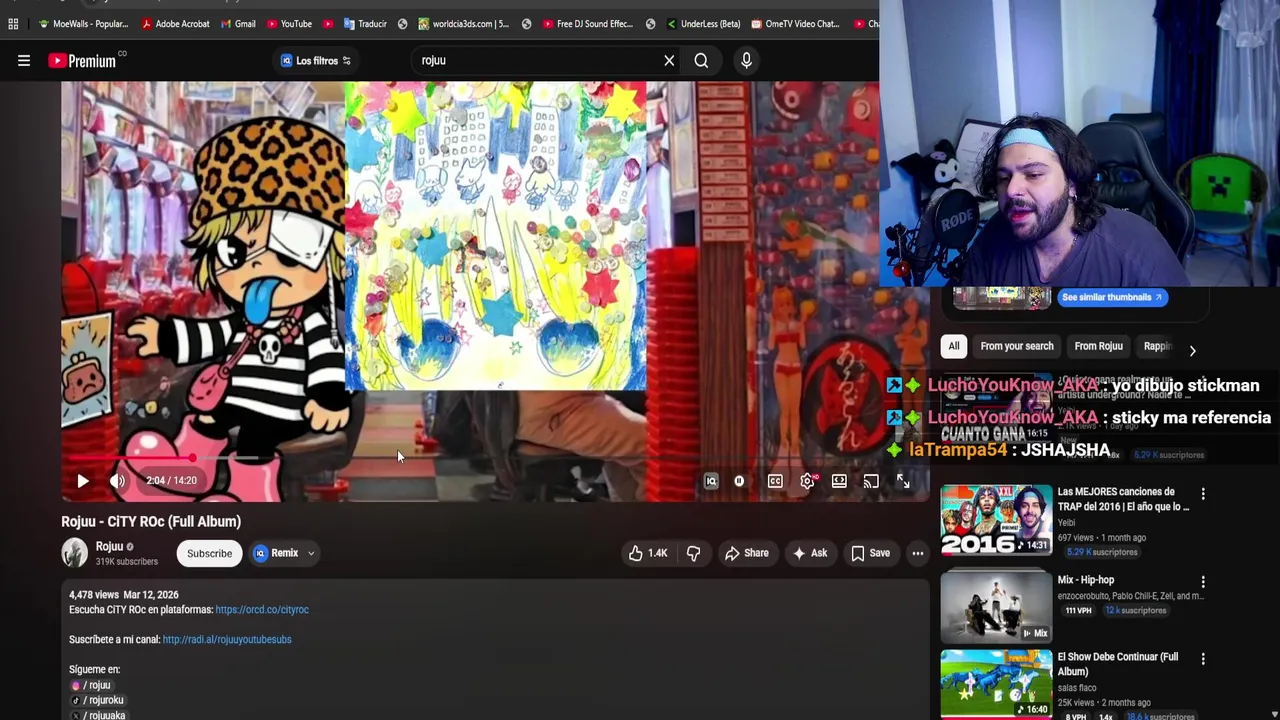Open the orcd.co/cityroc link
The image size is (1280, 720).
point(262,610)
